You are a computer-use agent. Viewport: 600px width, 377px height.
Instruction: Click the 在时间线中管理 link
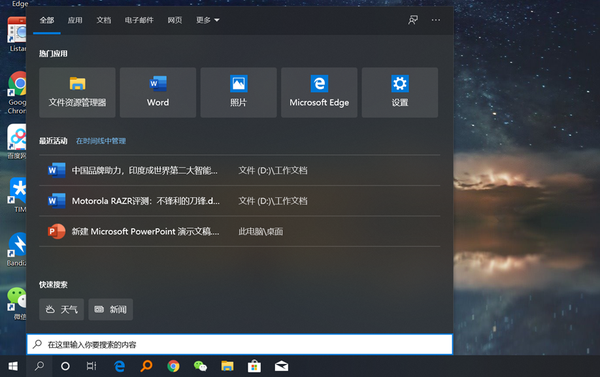101,141
